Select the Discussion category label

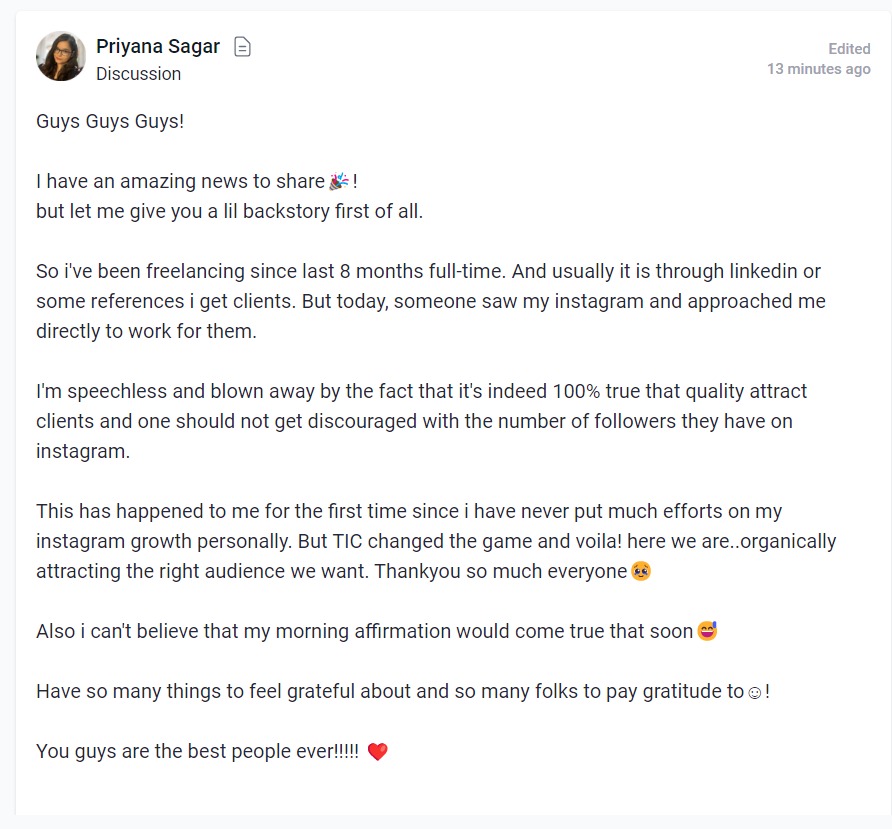pos(138,73)
